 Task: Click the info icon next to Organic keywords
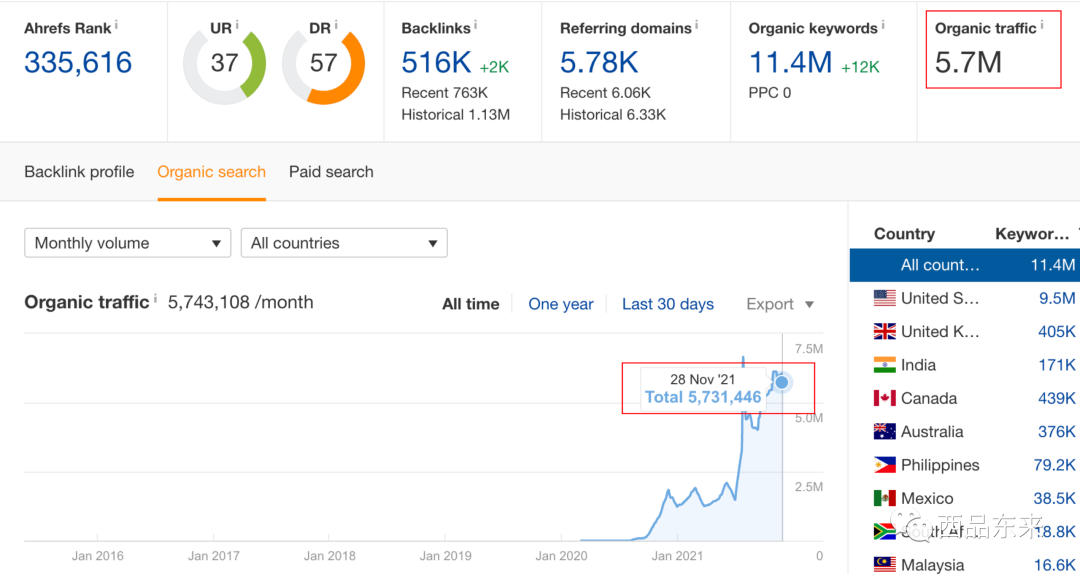click(883, 25)
